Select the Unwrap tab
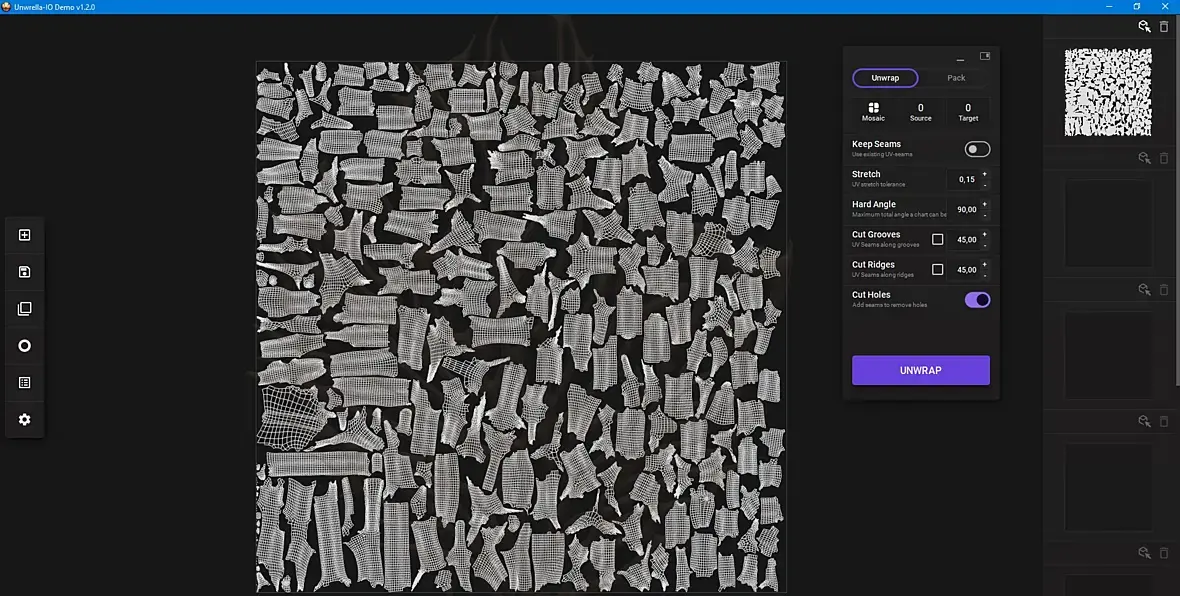Viewport: 1180px width, 596px height. pos(885,78)
